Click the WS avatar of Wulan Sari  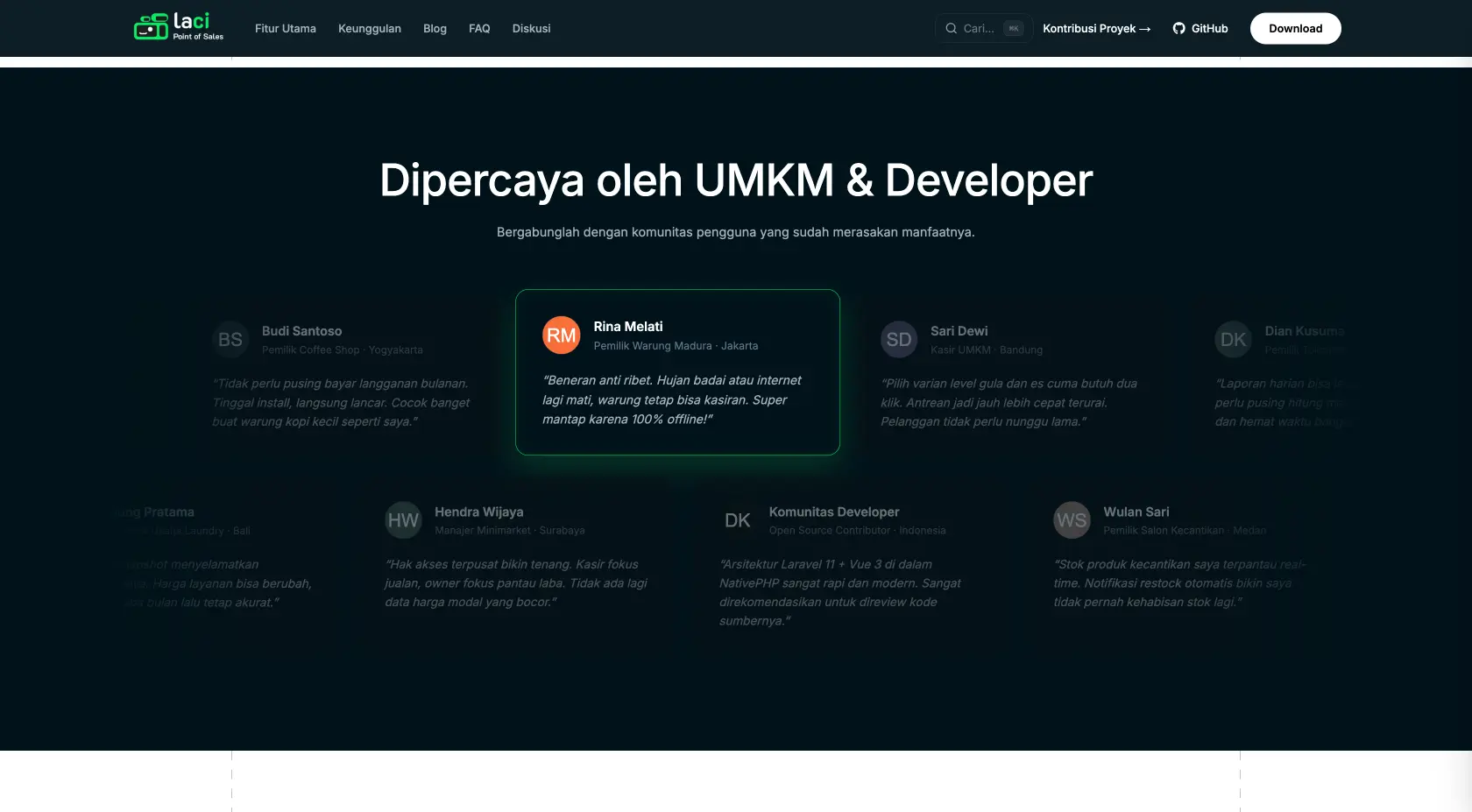click(1072, 520)
